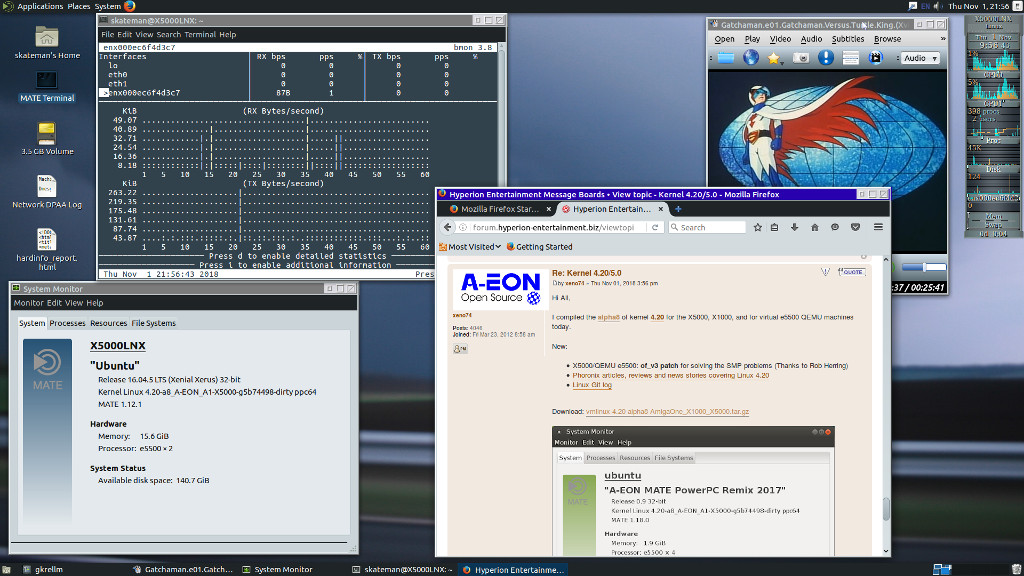Open a new Firefox tab with plus

[x=678, y=209]
